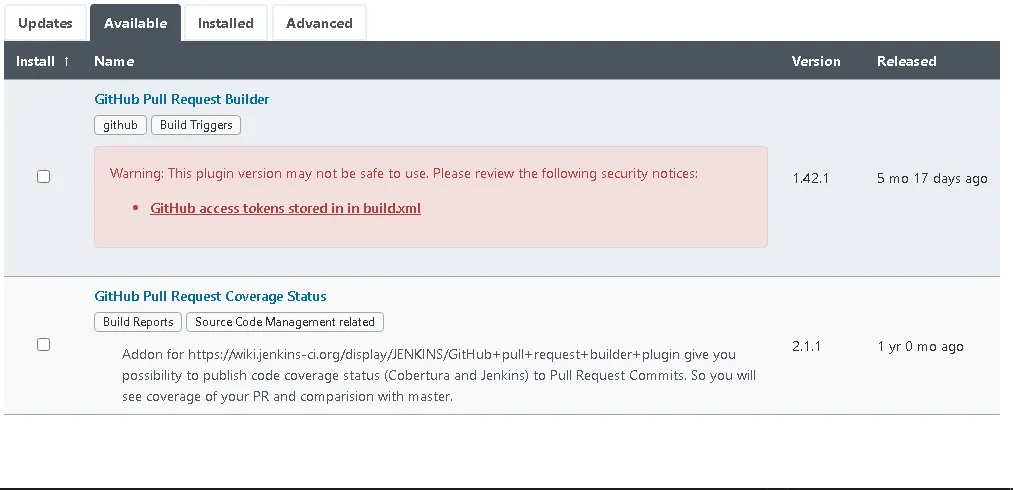1013x490 pixels.
Task: Open the Advanced tab
Action: point(319,23)
